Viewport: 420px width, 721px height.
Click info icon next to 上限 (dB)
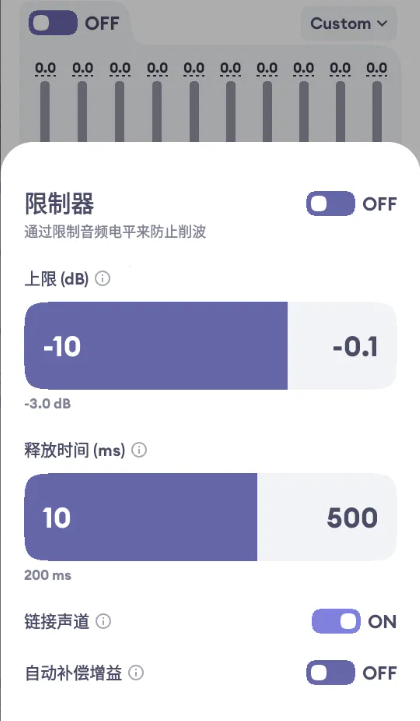click(x=103, y=278)
